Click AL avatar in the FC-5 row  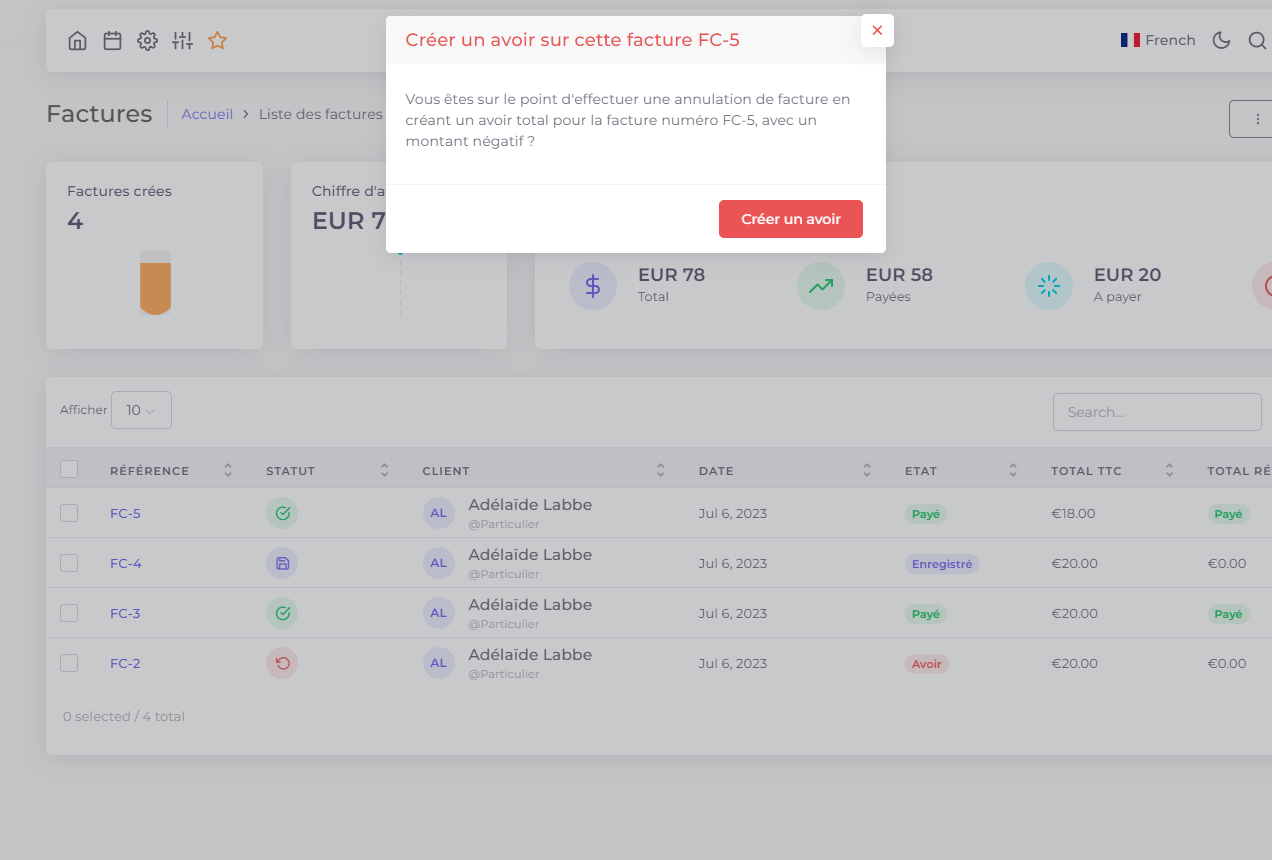click(x=438, y=513)
